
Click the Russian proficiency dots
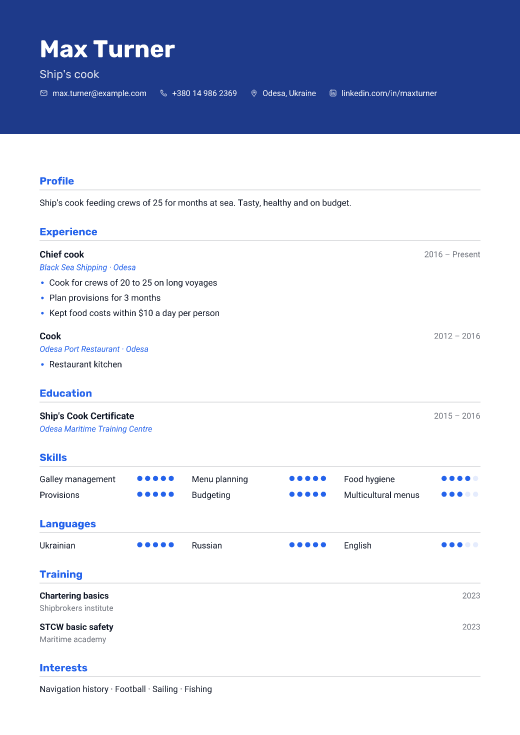(308, 545)
